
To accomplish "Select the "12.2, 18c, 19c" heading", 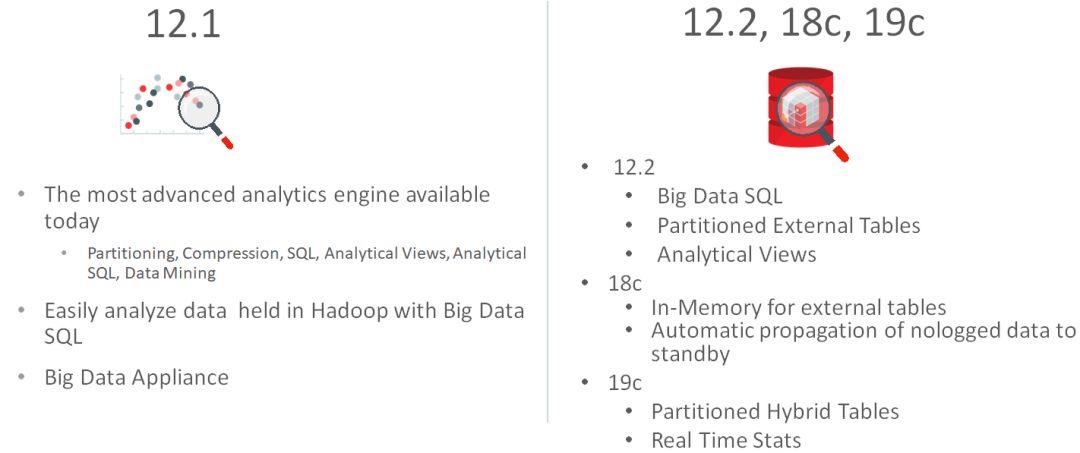I will pyautogui.click(x=803, y=23).
